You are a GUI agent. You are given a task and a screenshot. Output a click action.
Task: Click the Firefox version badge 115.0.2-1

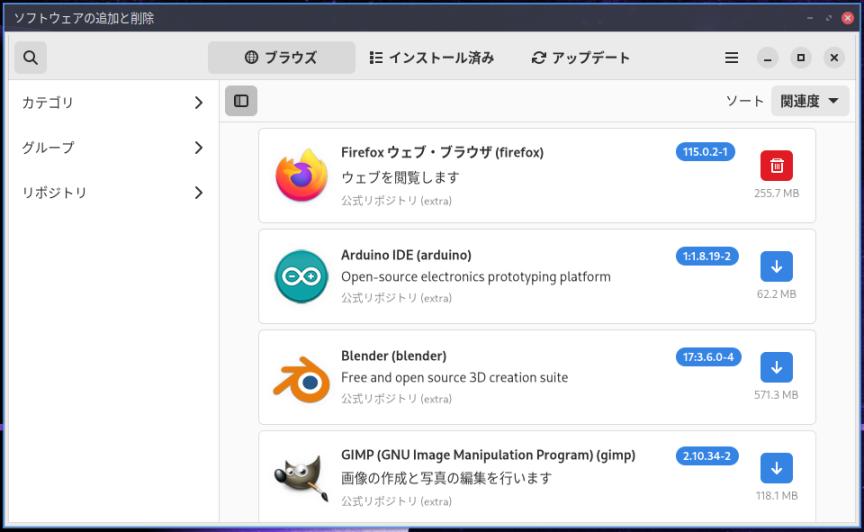pos(705,152)
